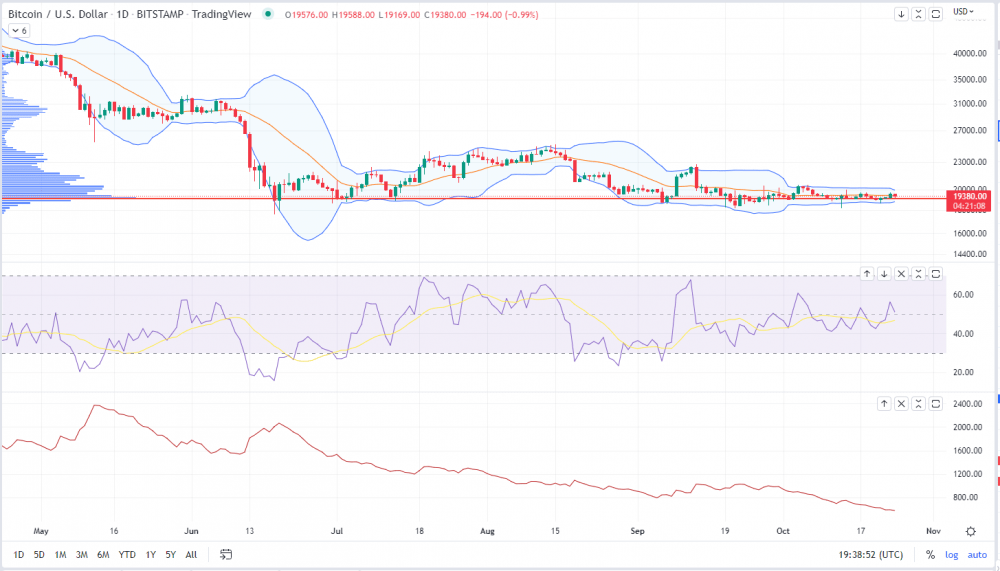The width and height of the screenshot is (1000, 571).
Task: Collapse the bottom indicator pane
Action: point(919,403)
